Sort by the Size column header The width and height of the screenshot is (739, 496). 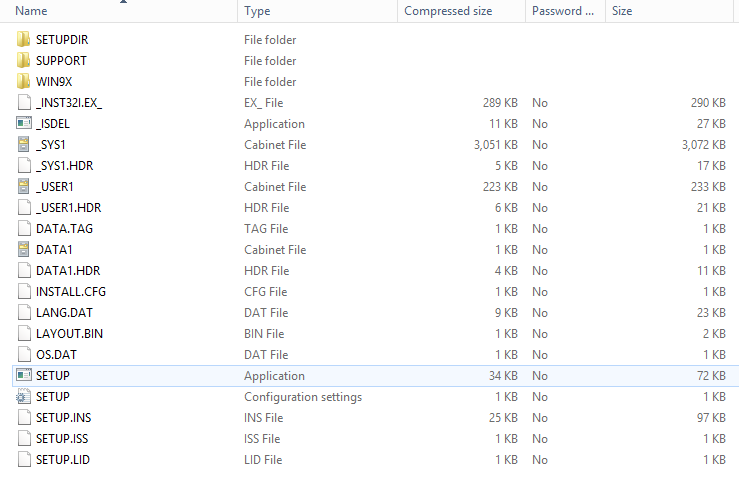(622, 11)
